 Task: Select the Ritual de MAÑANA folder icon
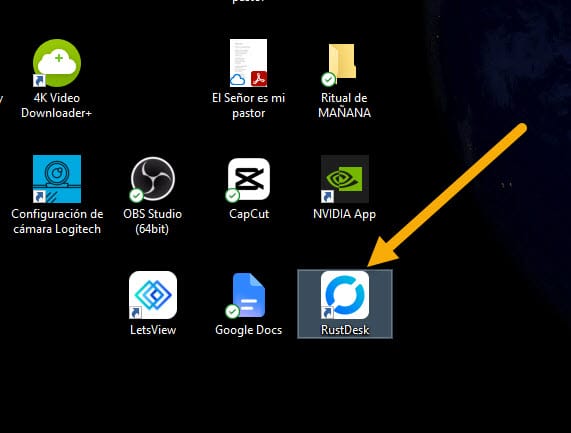pyautogui.click(x=340, y=64)
